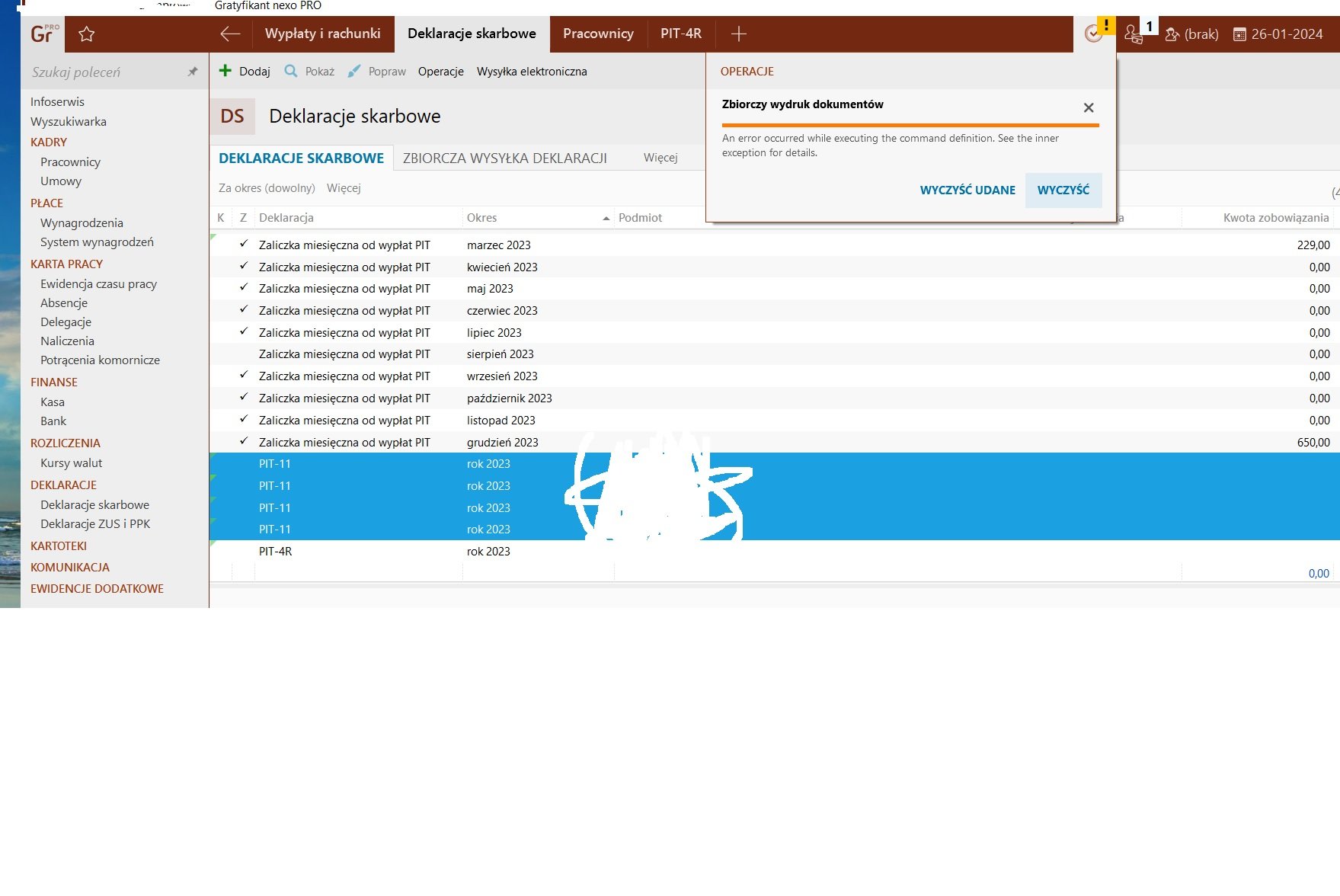Switch to Zbiorcza wysyłka deklaracji tab
The image size is (1340, 896).
[504, 158]
